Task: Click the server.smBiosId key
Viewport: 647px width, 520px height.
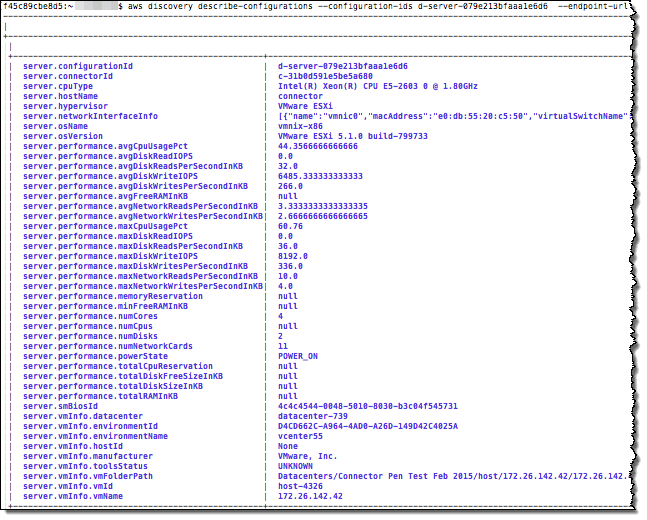Action: click(x=60, y=406)
